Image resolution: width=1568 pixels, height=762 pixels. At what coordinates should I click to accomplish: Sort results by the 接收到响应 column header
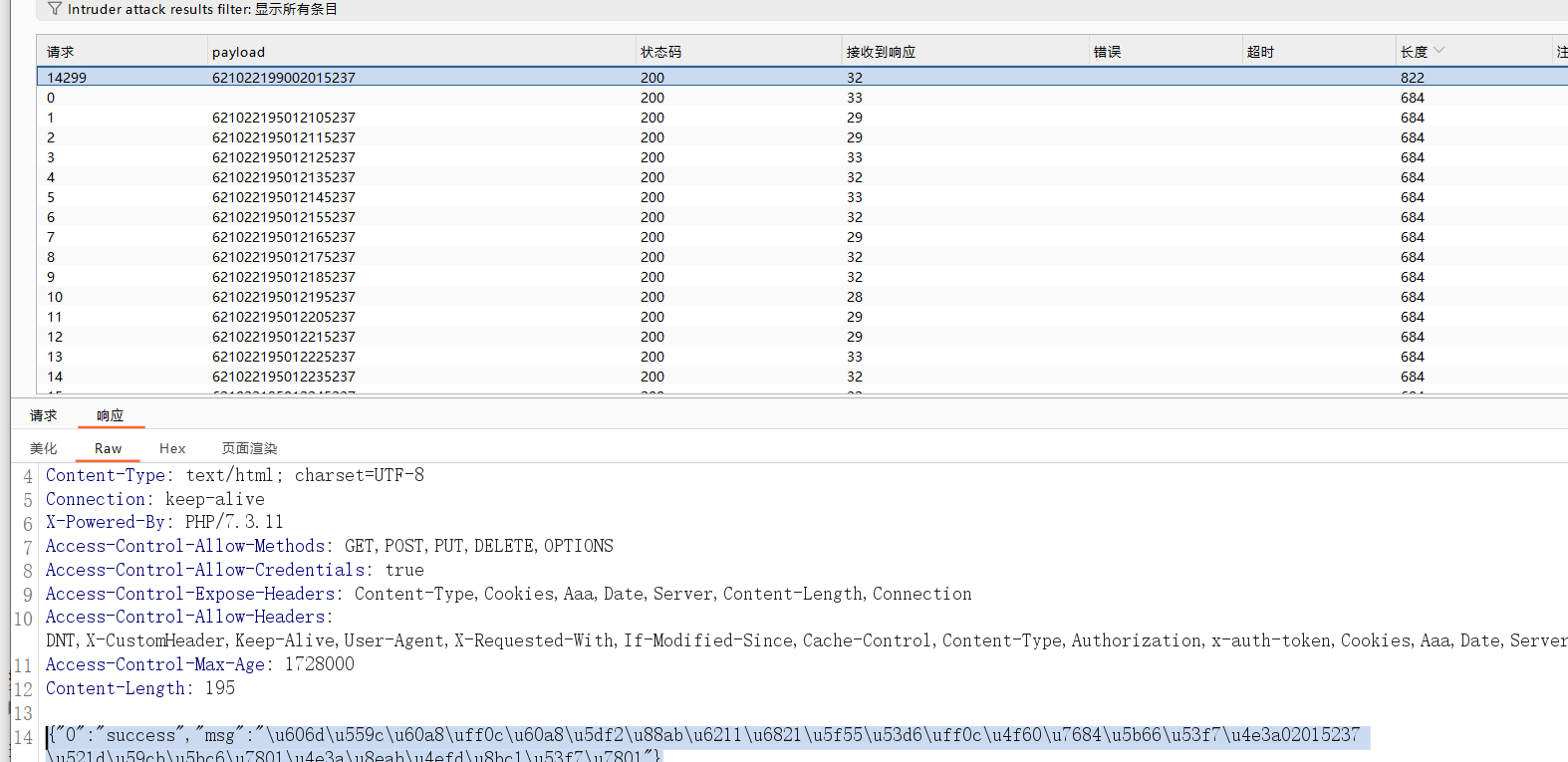pos(881,52)
